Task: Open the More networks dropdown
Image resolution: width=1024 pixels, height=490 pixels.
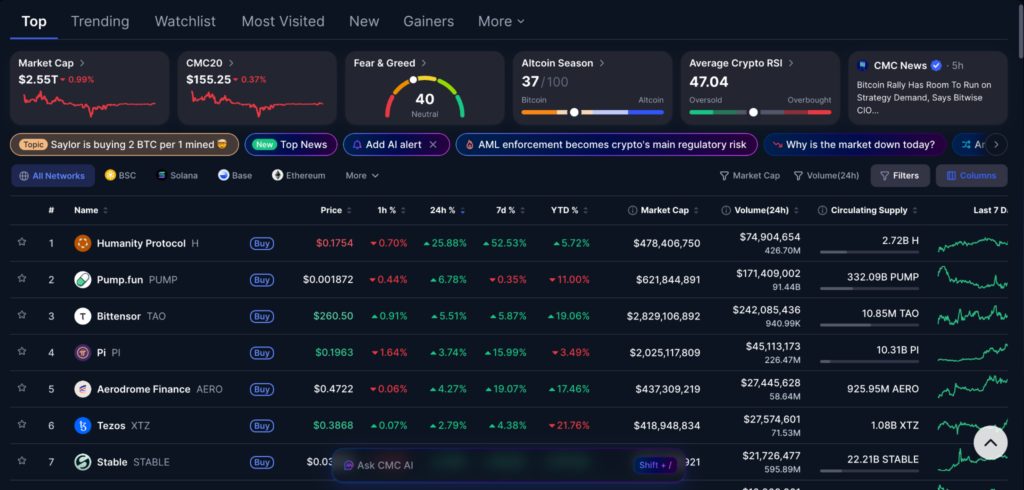Action: pos(361,176)
